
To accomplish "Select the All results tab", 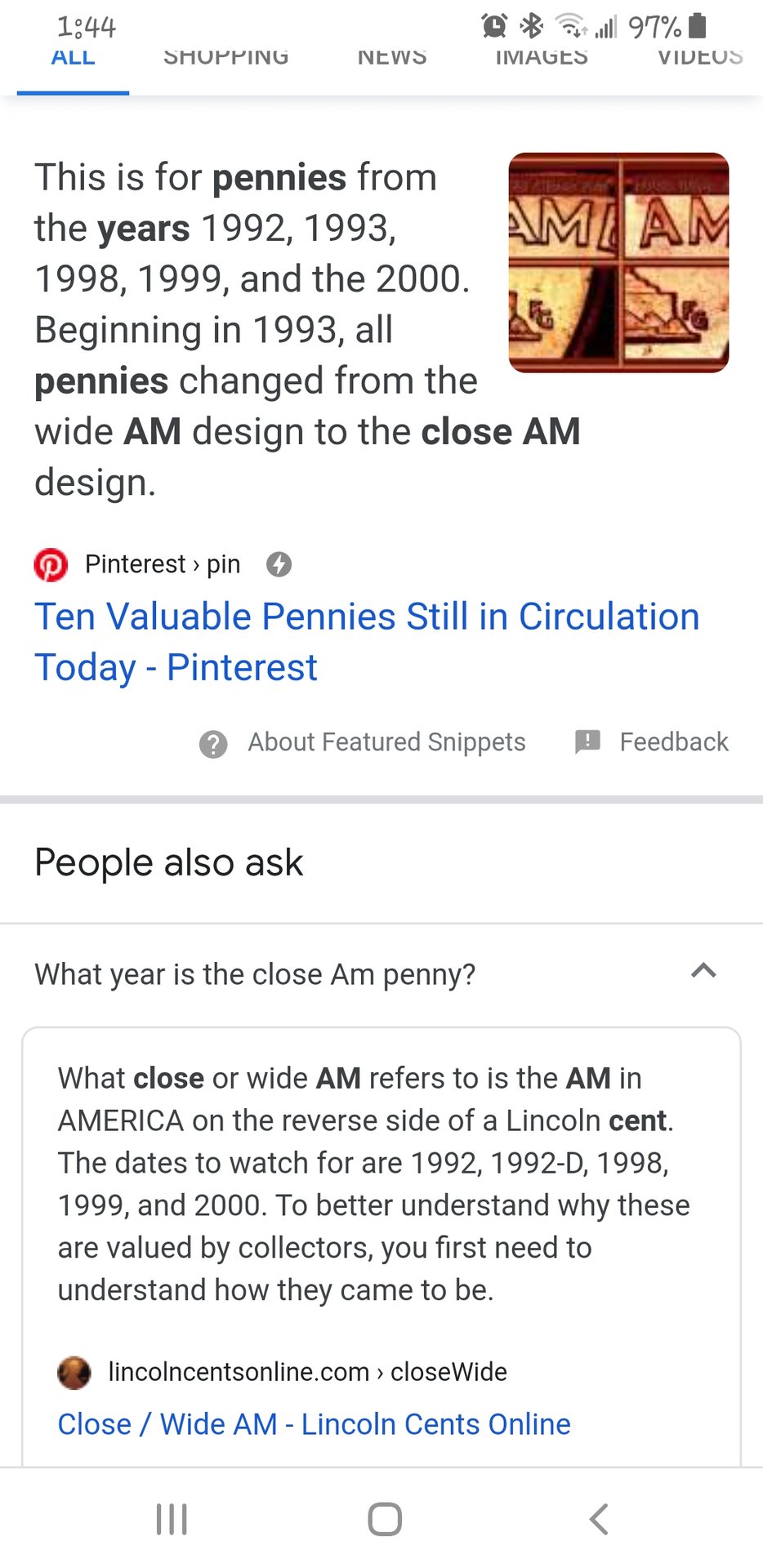I will click(x=73, y=59).
